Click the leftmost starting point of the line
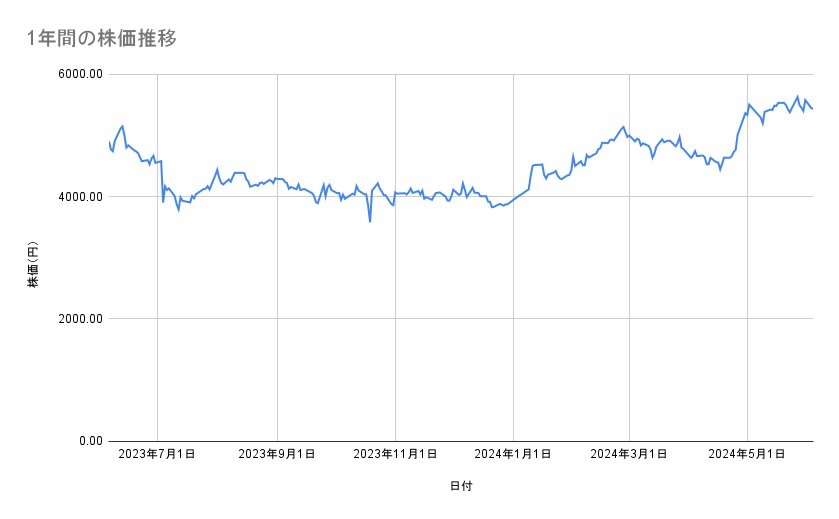The image size is (839, 519). point(109,142)
